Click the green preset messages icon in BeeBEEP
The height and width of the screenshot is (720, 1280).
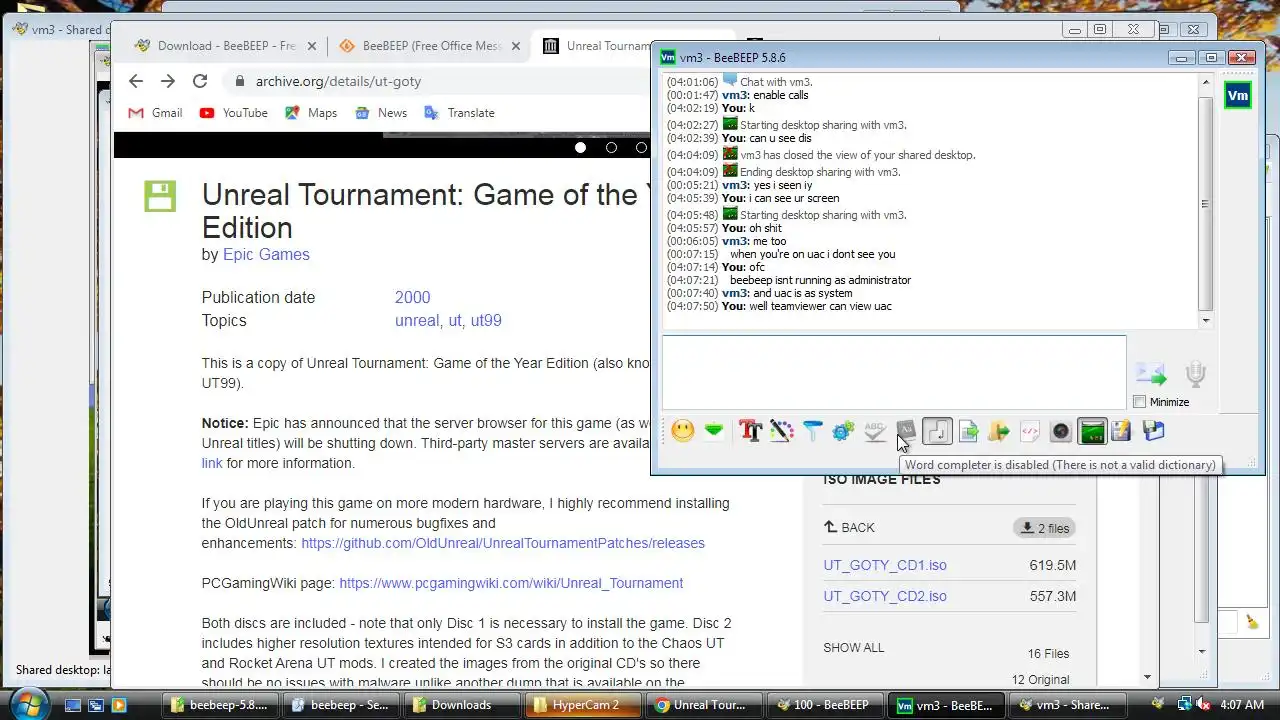click(714, 431)
